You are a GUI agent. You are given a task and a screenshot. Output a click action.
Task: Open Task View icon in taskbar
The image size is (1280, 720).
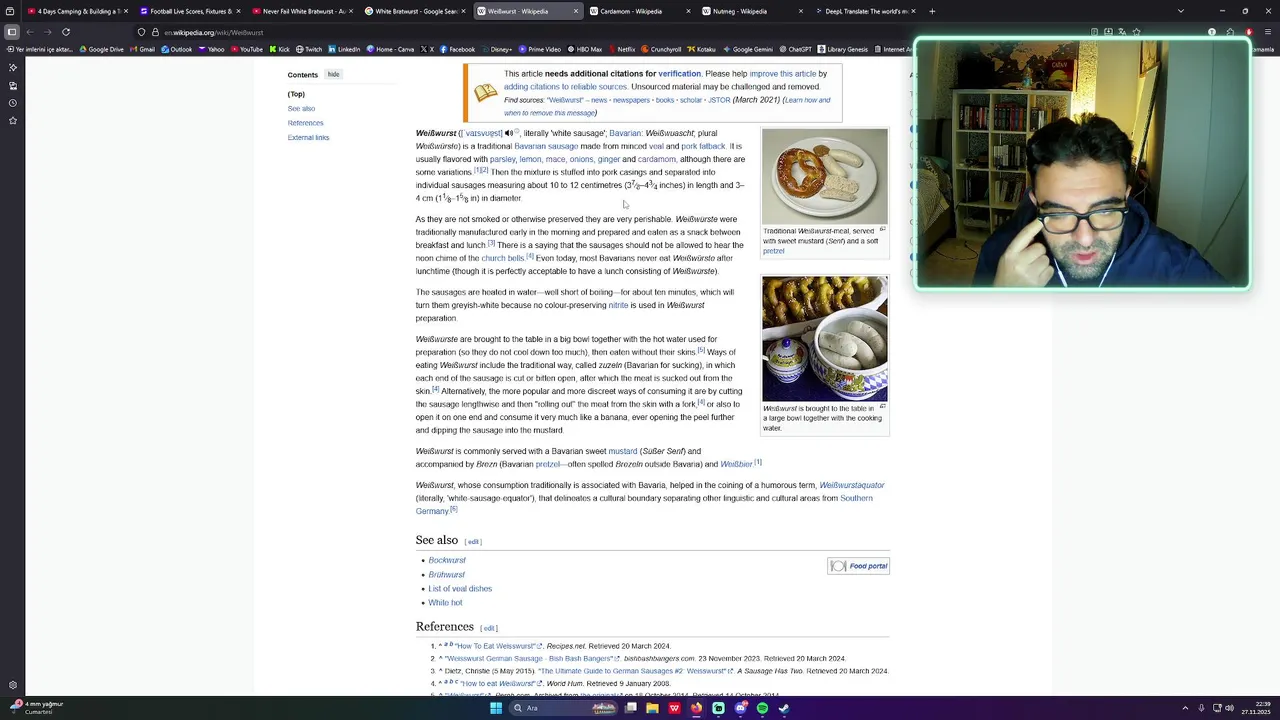point(631,708)
